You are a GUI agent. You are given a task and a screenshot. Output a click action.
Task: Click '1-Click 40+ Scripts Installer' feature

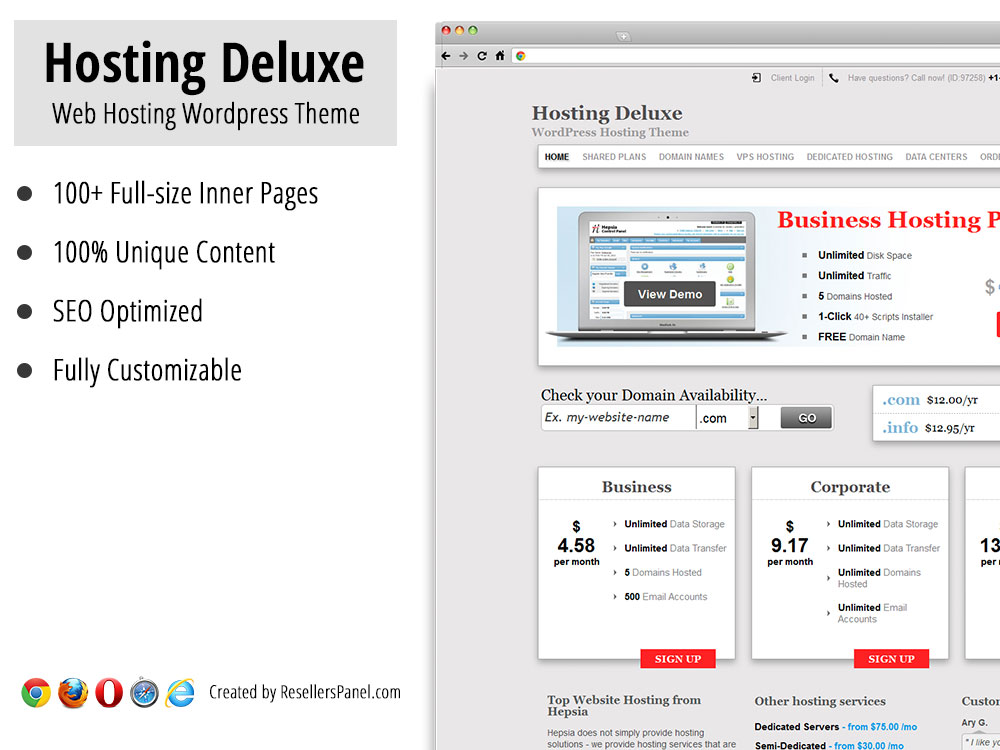click(x=875, y=317)
